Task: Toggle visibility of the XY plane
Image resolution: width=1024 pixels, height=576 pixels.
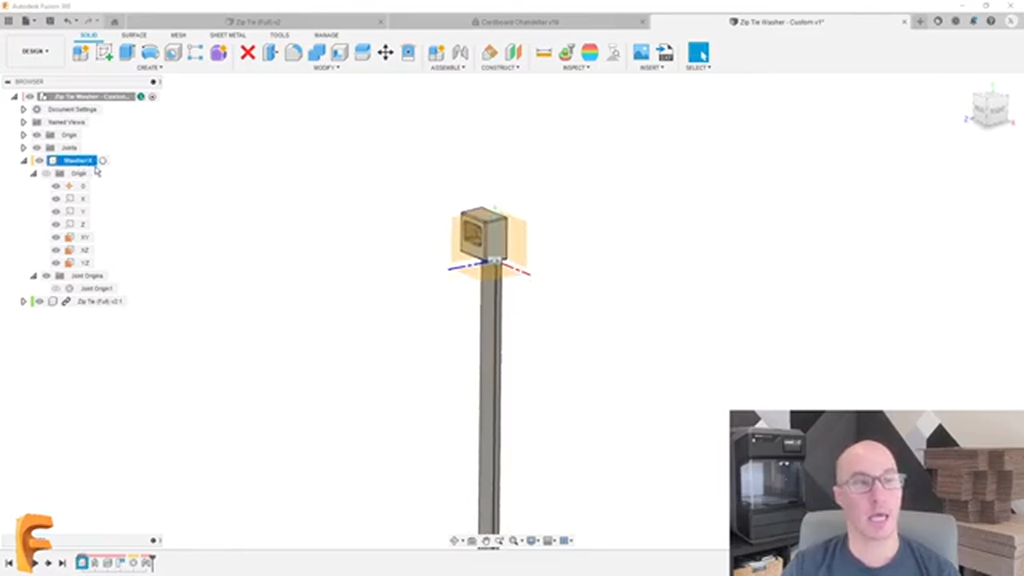Action: [56, 235]
